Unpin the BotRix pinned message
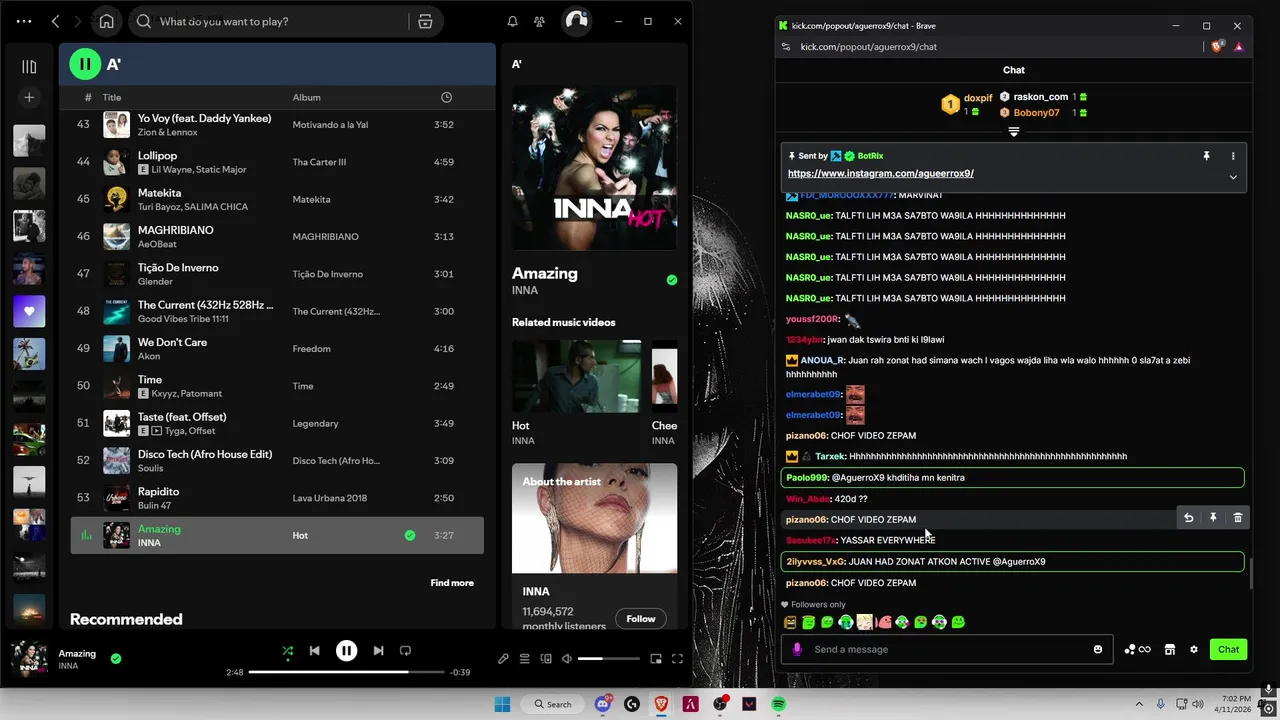This screenshot has width=1280, height=720. coord(1206,156)
